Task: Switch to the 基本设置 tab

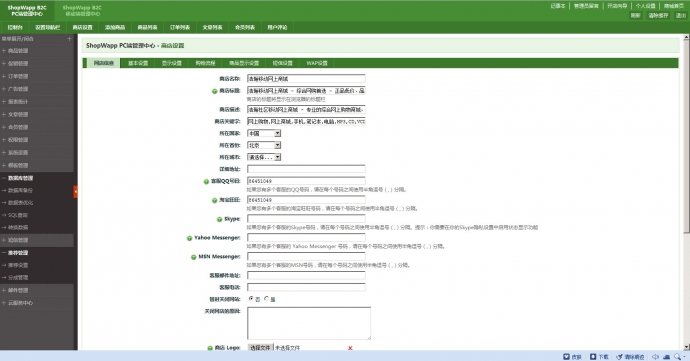Action: pyautogui.click(x=138, y=63)
